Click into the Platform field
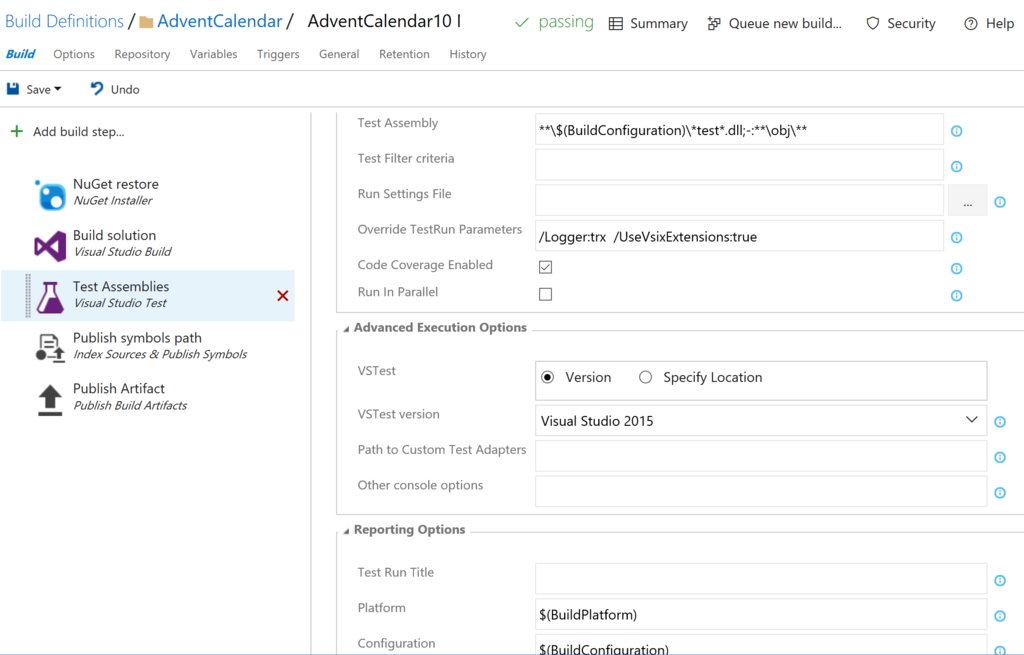This screenshot has height=655, width=1024. click(x=761, y=615)
